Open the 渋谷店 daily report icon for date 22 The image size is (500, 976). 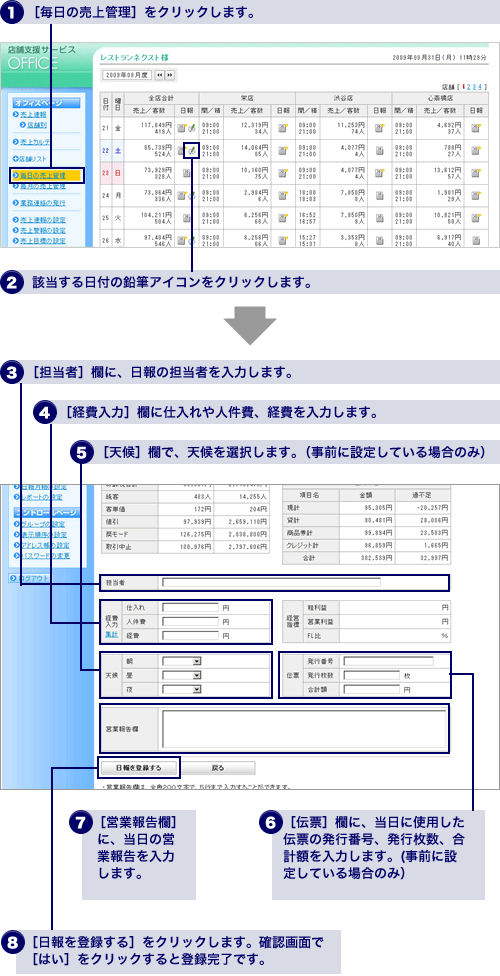tap(379, 150)
